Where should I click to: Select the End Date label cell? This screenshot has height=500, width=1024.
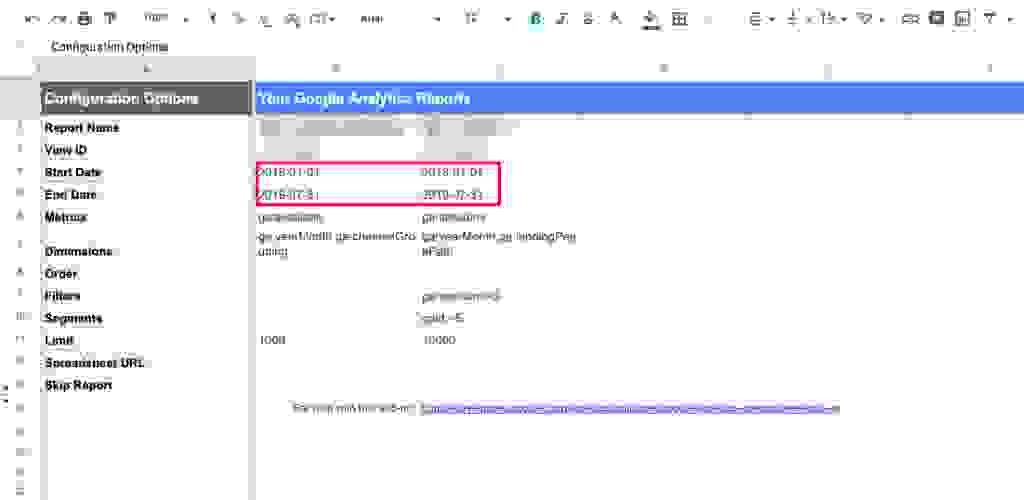(x=145, y=195)
